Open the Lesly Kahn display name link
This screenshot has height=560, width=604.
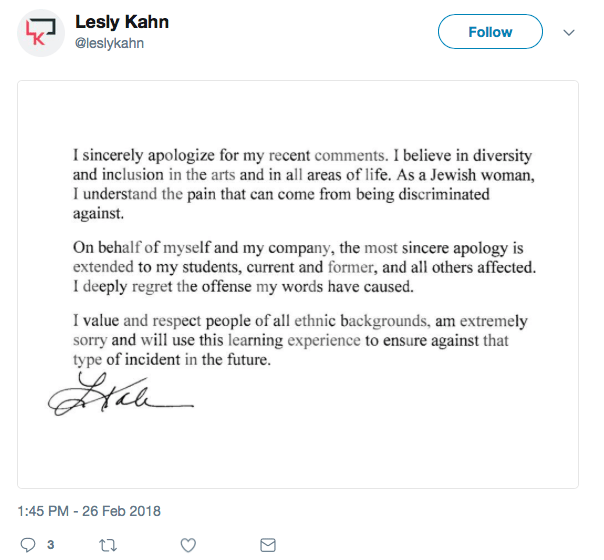tap(122, 22)
